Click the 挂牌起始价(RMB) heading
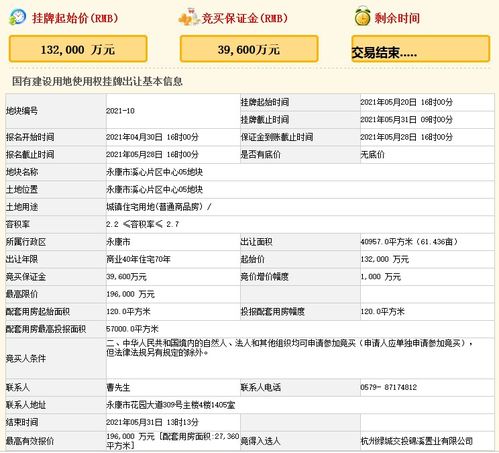The height and width of the screenshot is (453, 499). pos(75,18)
